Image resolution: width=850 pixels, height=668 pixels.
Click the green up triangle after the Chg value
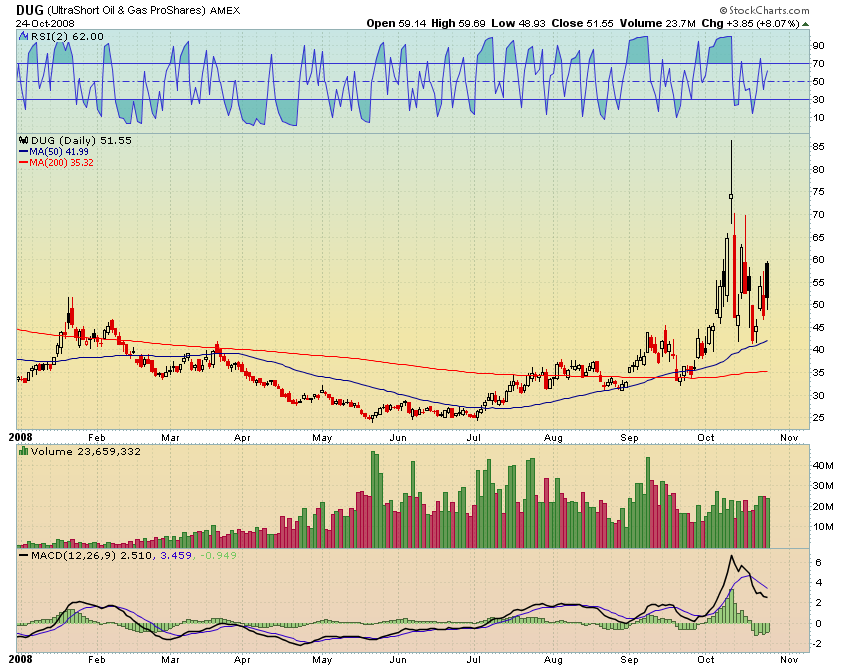click(806, 24)
